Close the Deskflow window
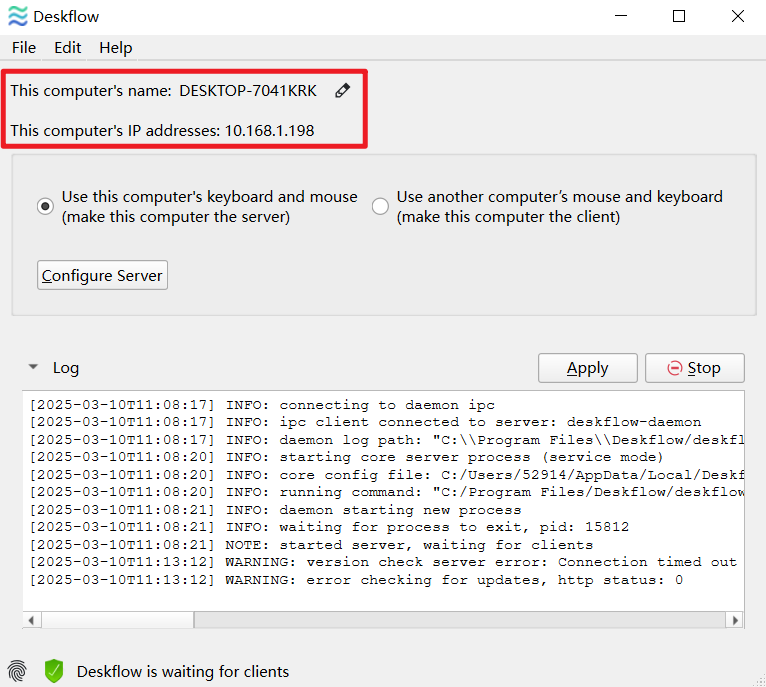 738,16
